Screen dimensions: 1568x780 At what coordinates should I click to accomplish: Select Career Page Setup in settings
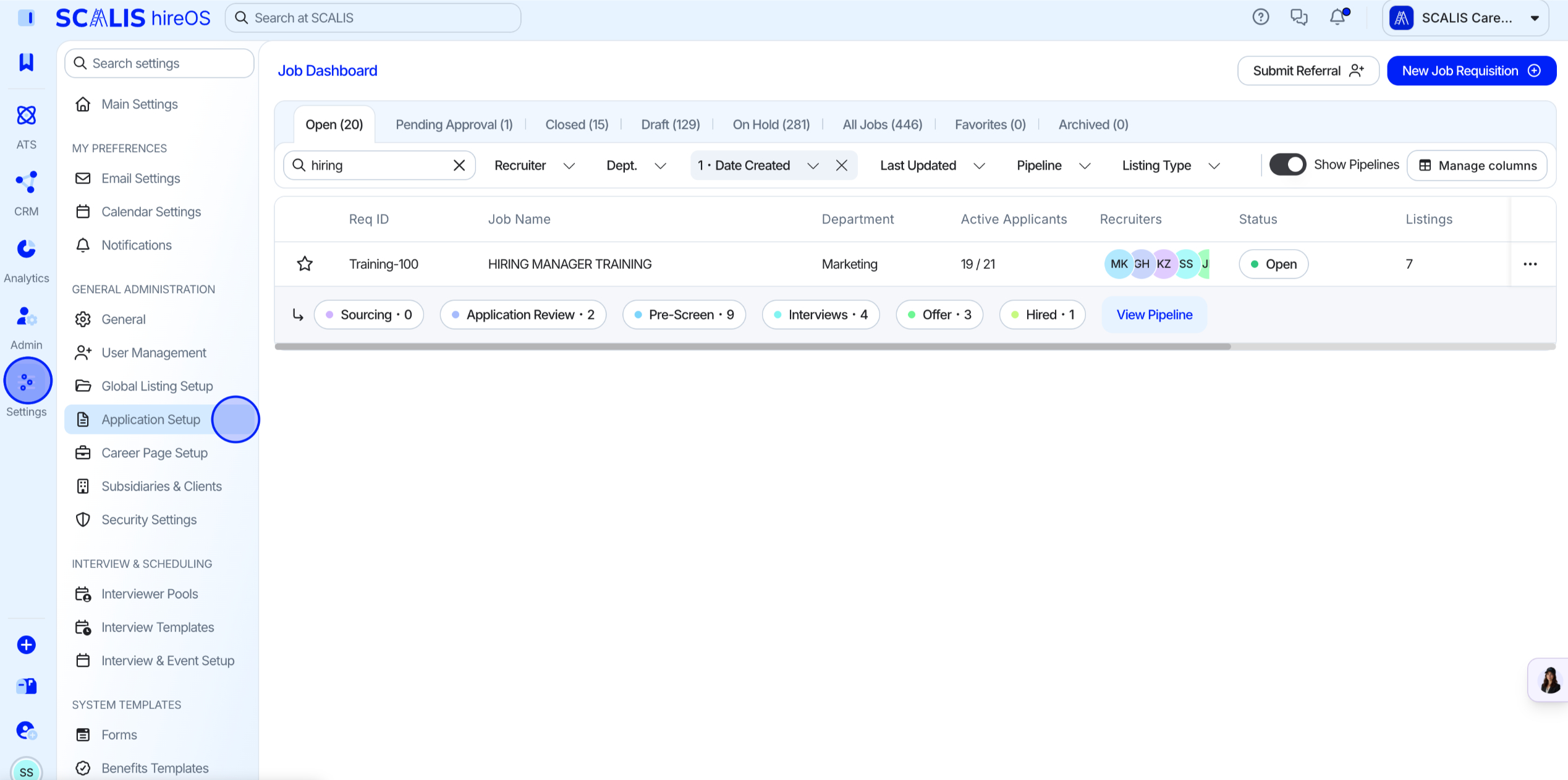(x=155, y=453)
